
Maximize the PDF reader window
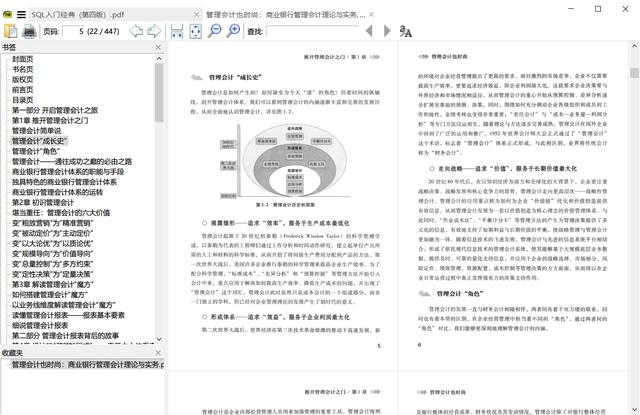pyautogui.click(x=598, y=9)
